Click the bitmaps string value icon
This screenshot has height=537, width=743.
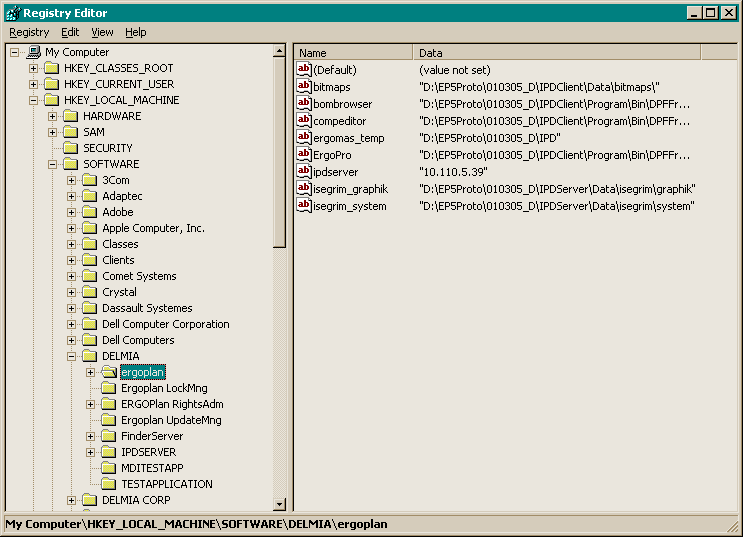click(x=305, y=87)
